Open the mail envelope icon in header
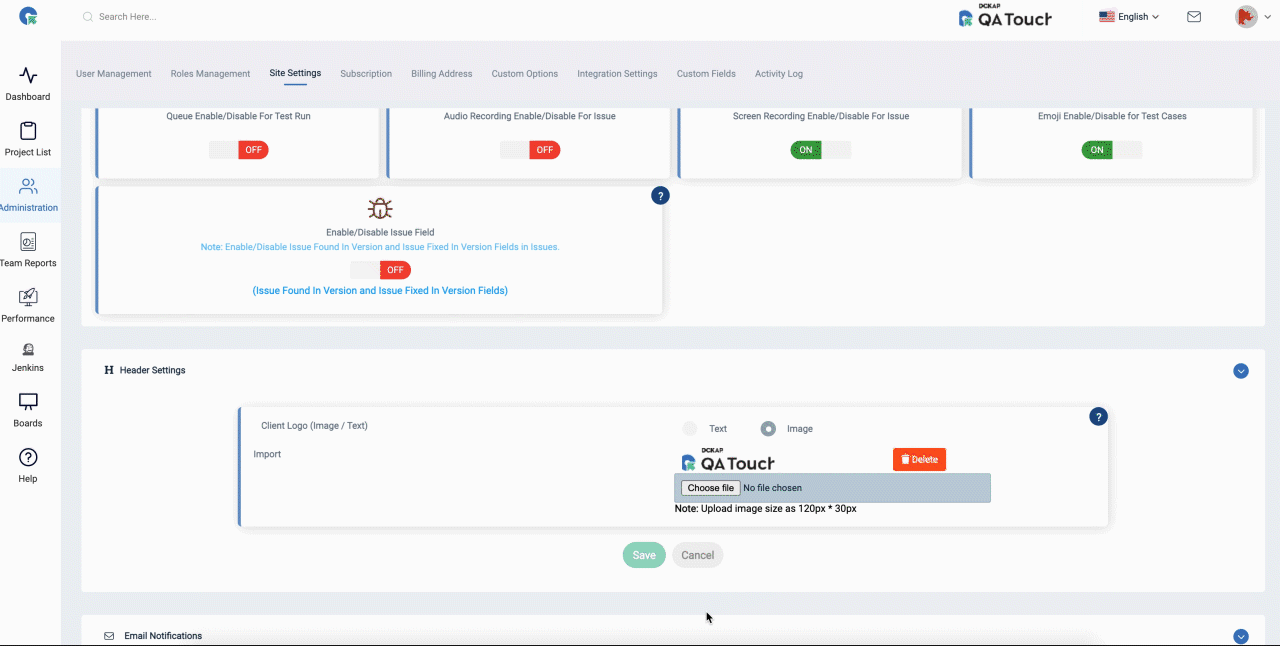1280x646 pixels. click(1194, 17)
